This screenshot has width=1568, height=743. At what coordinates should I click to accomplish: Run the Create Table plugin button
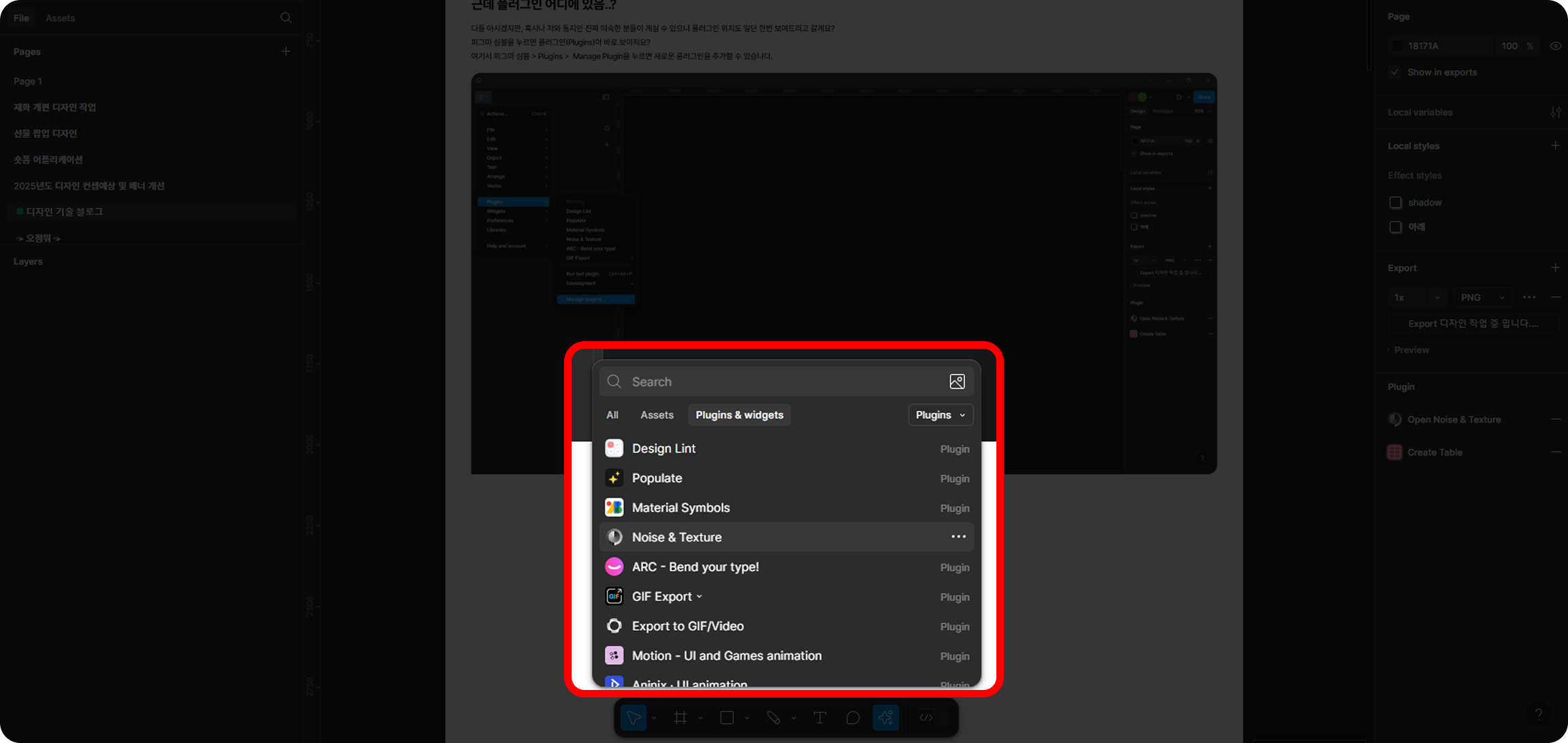(1434, 452)
